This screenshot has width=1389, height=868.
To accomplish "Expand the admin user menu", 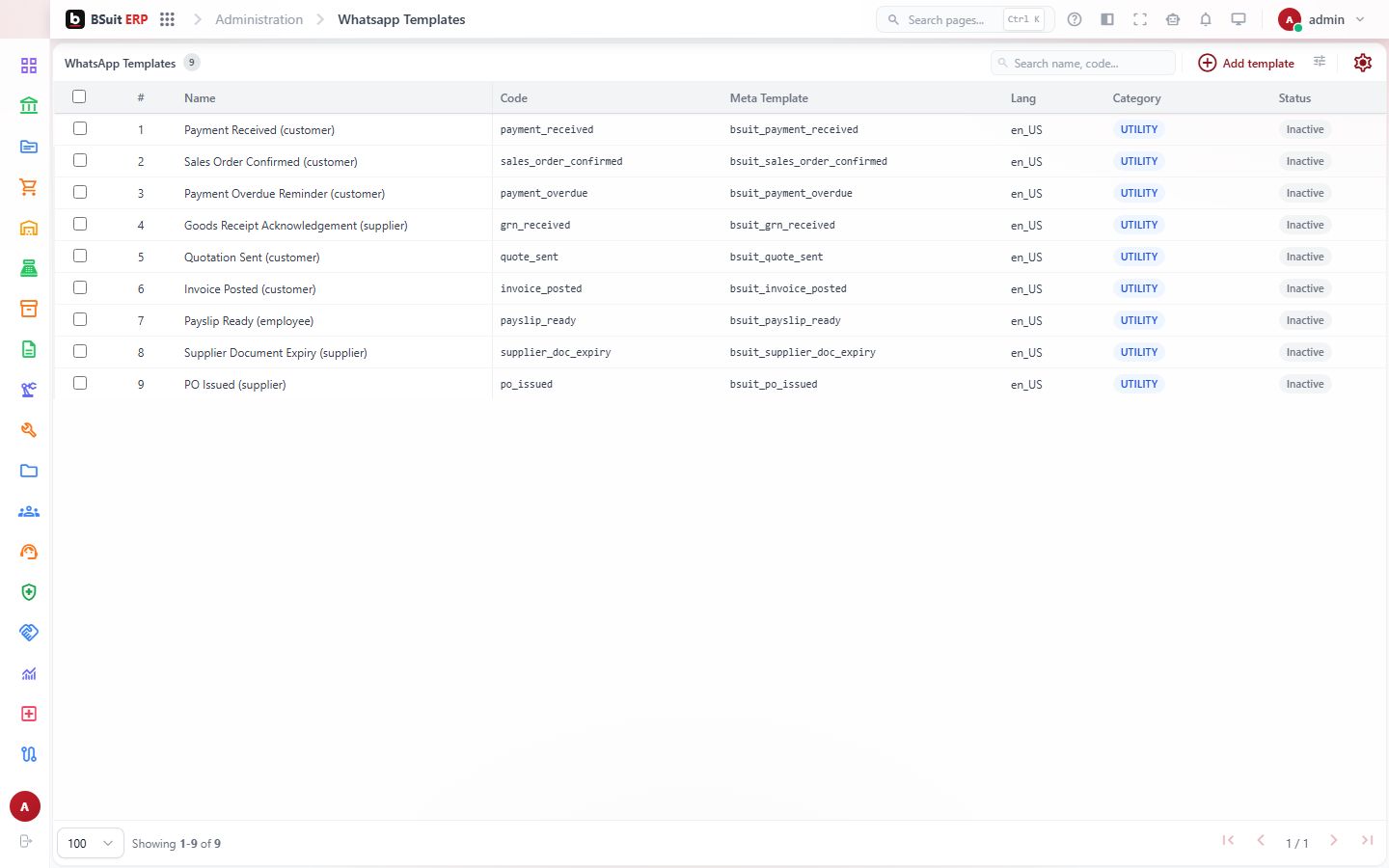I will click(1321, 19).
